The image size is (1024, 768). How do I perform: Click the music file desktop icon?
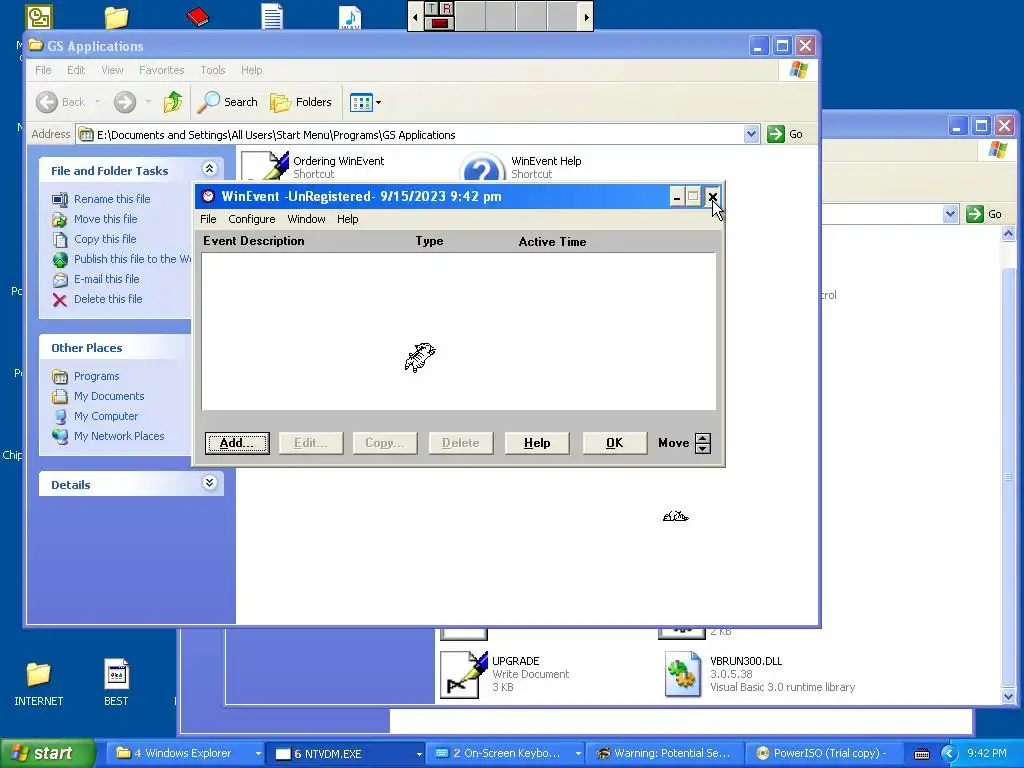(x=350, y=16)
